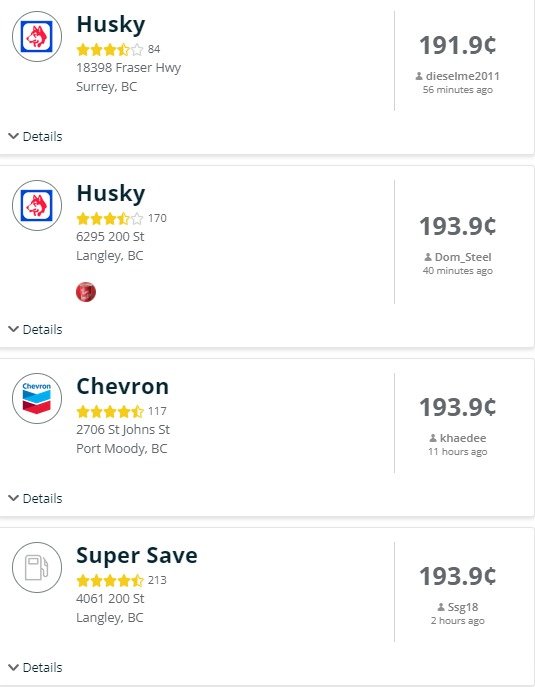Expand Details for Chevron station

(x=35, y=498)
